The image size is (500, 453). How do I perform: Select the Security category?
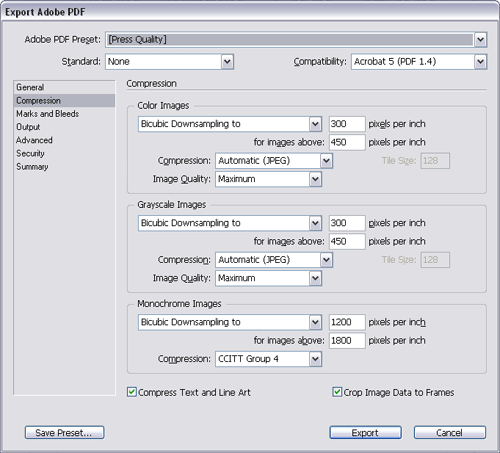[64, 153]
